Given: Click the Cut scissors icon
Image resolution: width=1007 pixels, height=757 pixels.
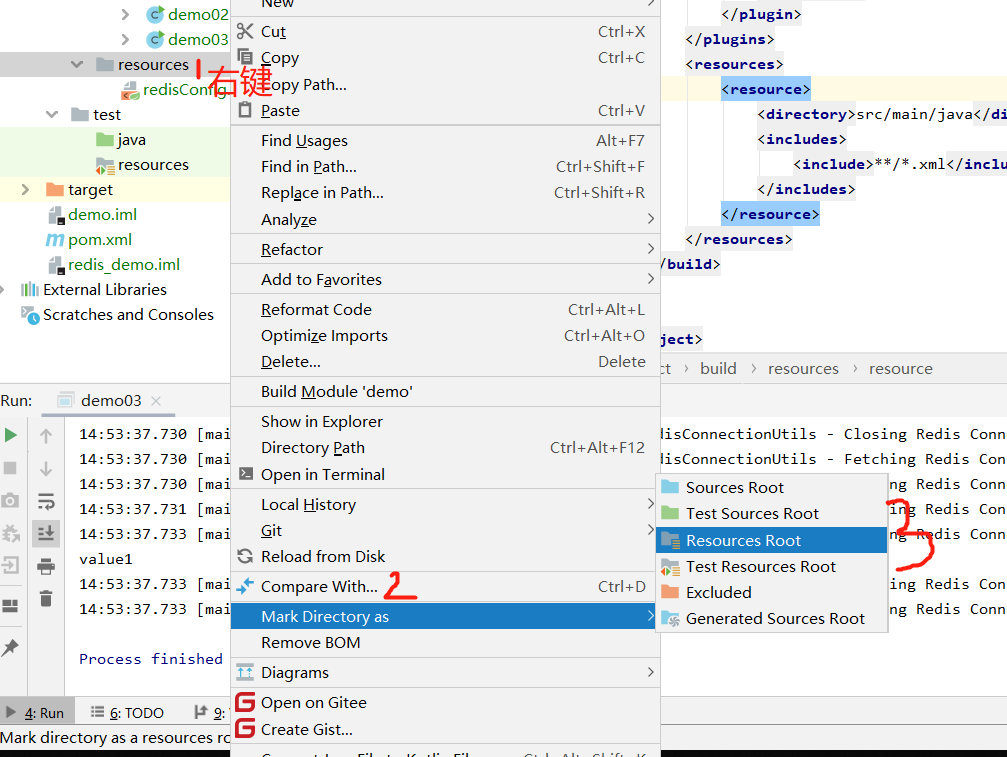Looking at the screenshot, I should [245, 31].
